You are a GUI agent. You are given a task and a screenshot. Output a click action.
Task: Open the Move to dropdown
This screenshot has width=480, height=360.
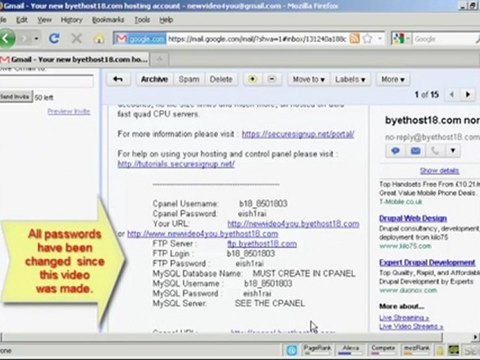coord(309,79)
